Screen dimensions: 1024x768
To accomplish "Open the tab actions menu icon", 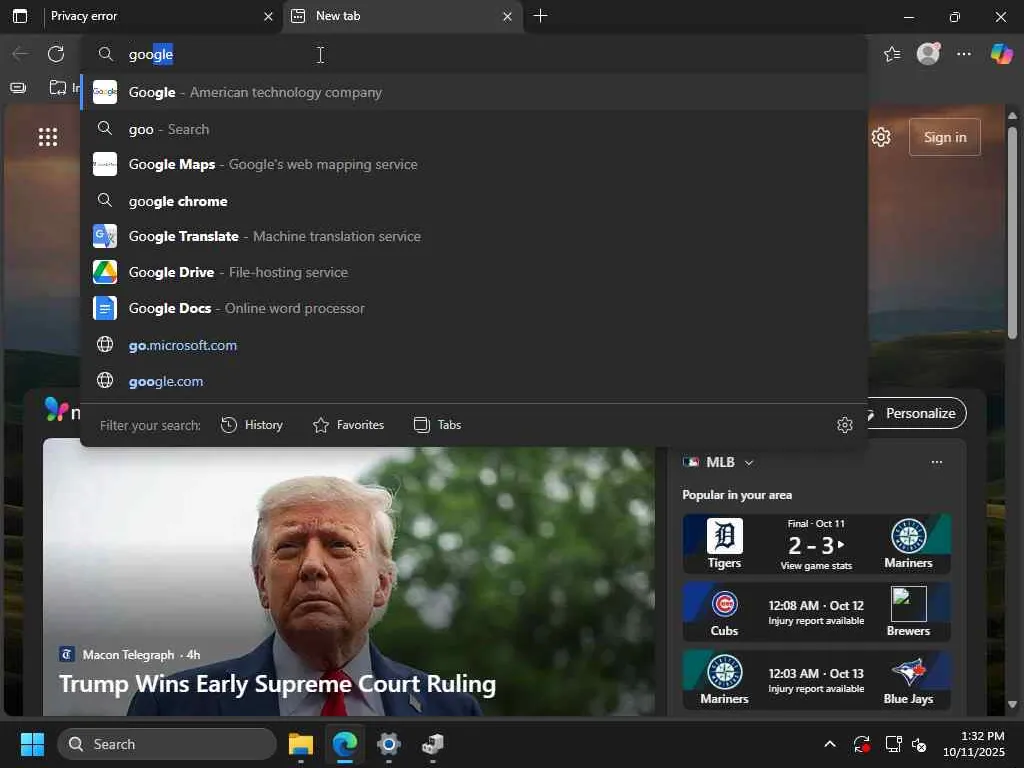I will point(20,16).
